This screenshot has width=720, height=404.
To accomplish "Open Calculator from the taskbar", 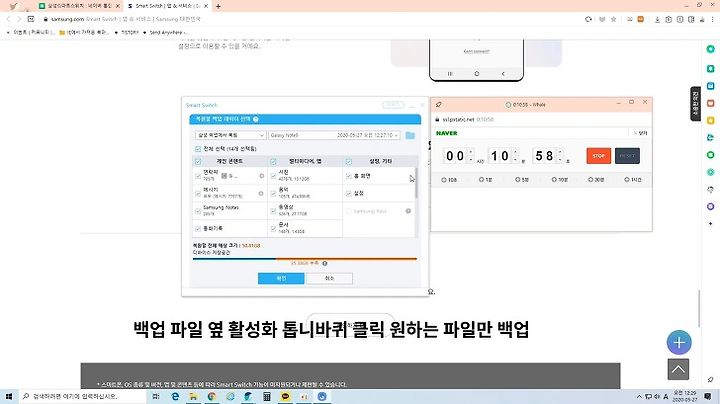I will tap(267, 396).
